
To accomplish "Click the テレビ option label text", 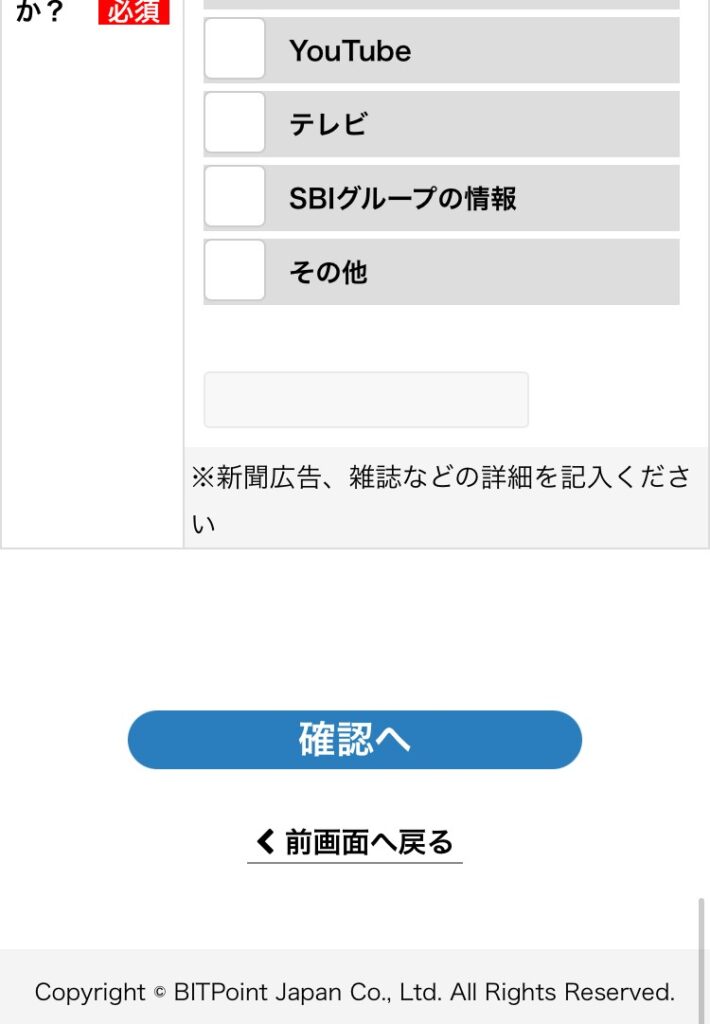I will pyautogui.click(x=328, y=124).
